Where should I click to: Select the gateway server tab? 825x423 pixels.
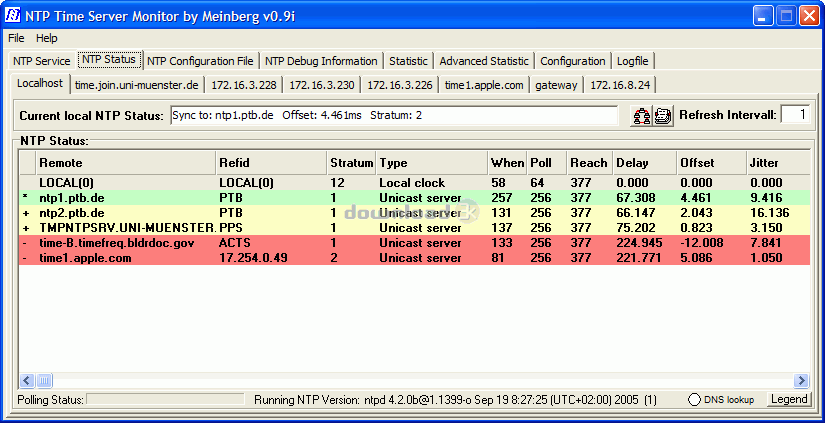click(556, 85)
